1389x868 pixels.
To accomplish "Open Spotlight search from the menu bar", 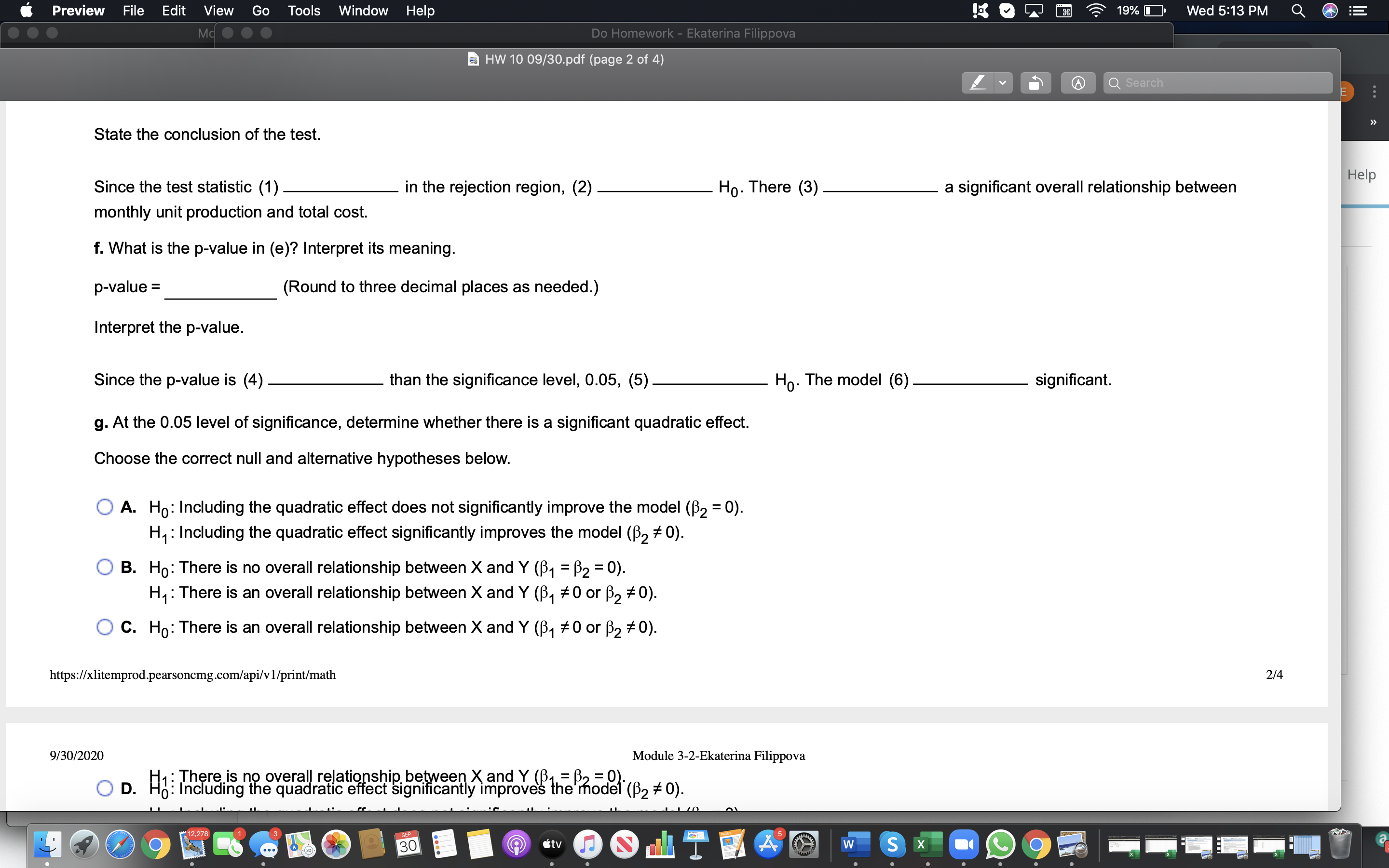I will point(1298,10).
